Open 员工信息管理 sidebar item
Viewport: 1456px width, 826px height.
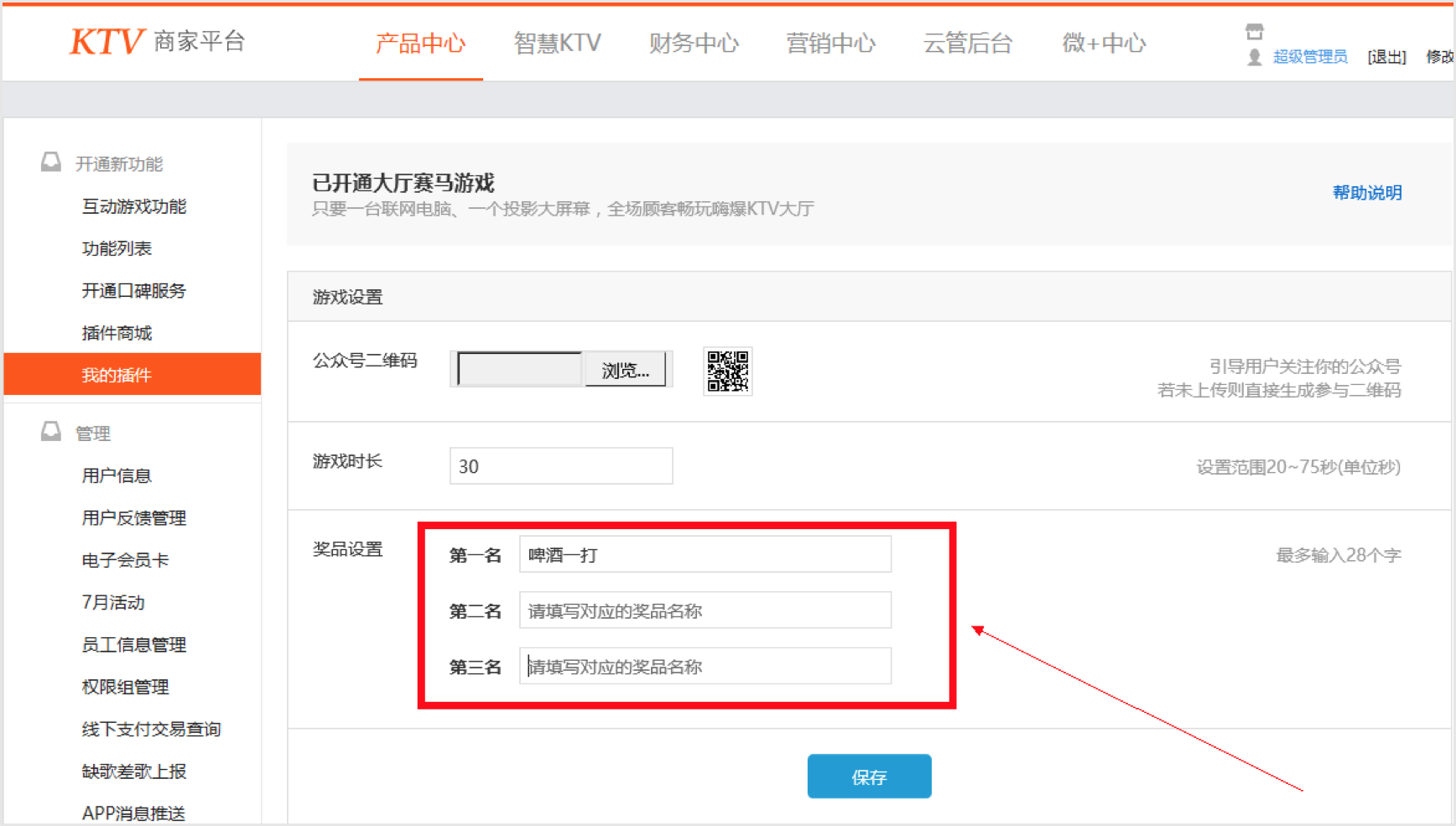click(x=134, y=645)
